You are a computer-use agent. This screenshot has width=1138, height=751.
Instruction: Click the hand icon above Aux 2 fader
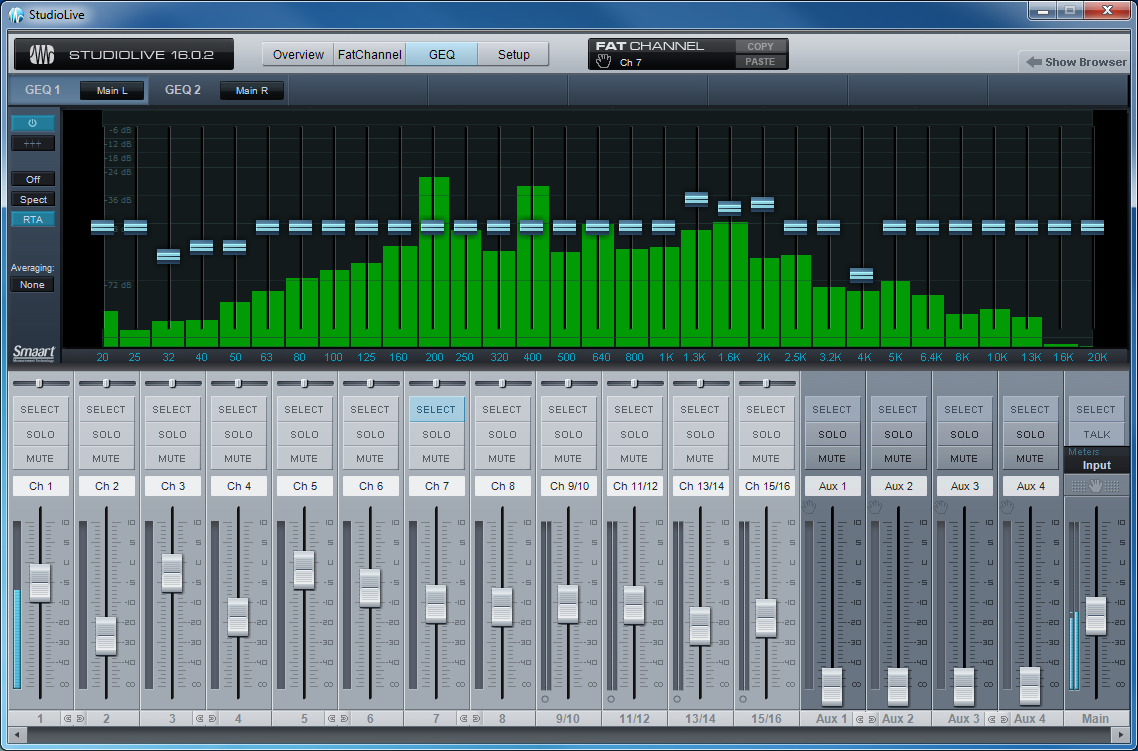tap(875, 506)
